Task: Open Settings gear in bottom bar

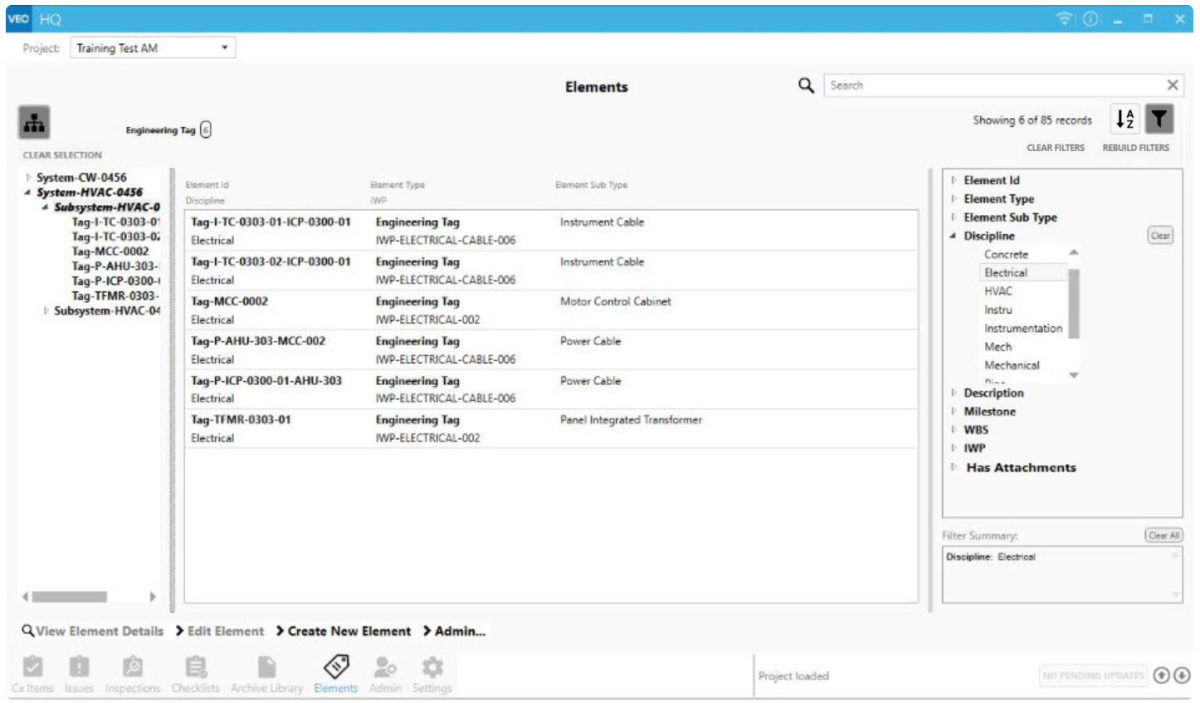Action: [431, 673]
